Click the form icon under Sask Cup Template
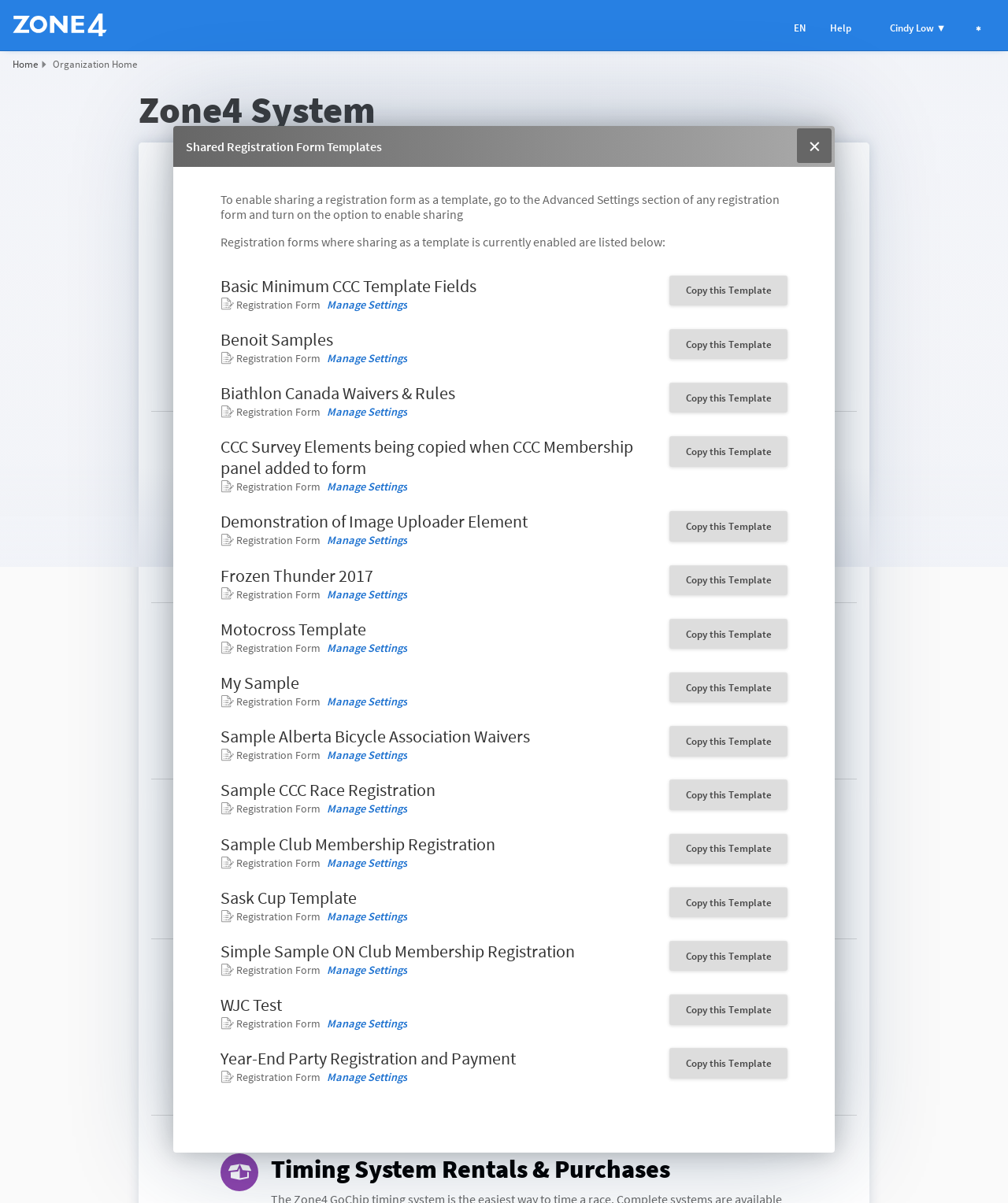This screenshot has width=1008, height=1203. pyautogui.click(x=227, y=916)
